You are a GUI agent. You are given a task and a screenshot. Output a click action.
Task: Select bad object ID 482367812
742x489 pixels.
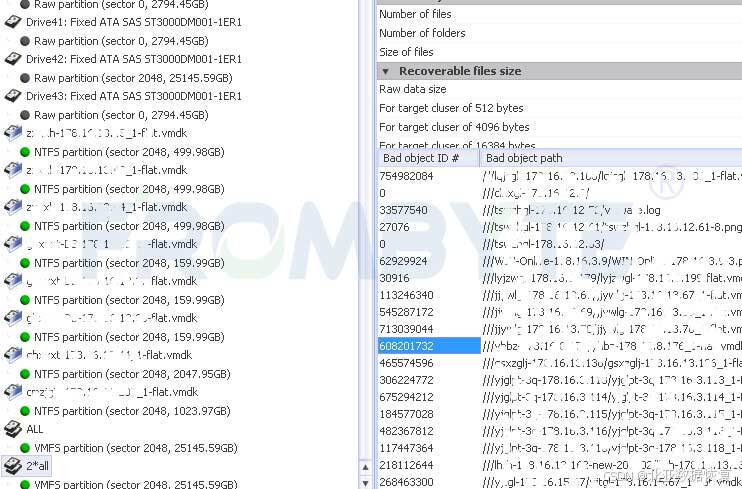(x=406, y=431)
